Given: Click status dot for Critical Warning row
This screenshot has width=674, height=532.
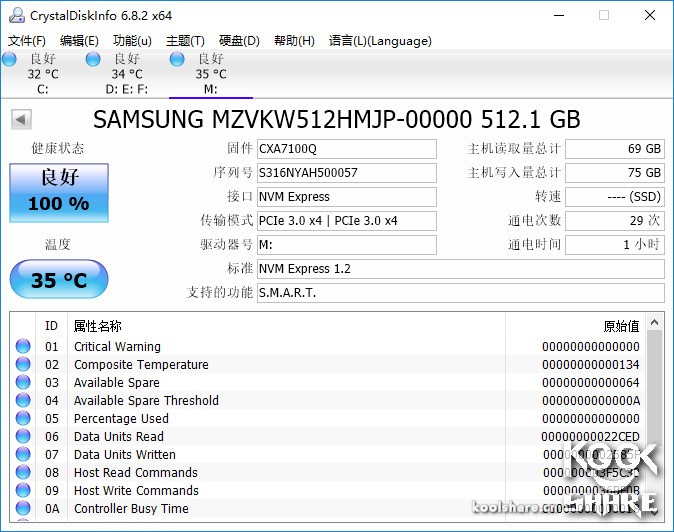Looking at the screenshot, I should [x=23, y=346].
